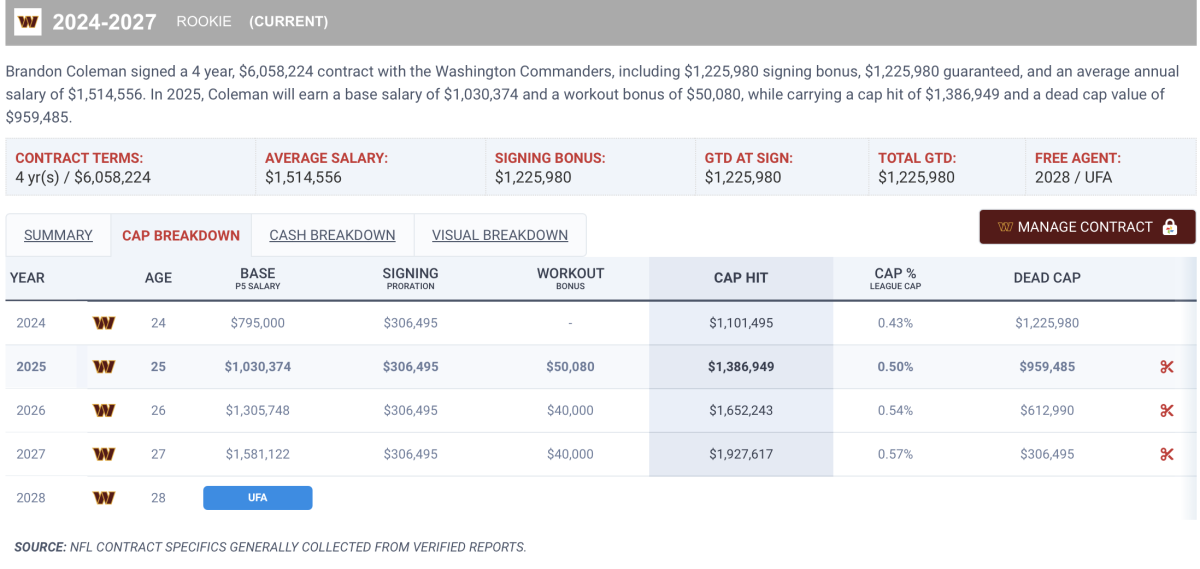Click the Year column header
Screen dimensions: 1200x569
point(27,278)
